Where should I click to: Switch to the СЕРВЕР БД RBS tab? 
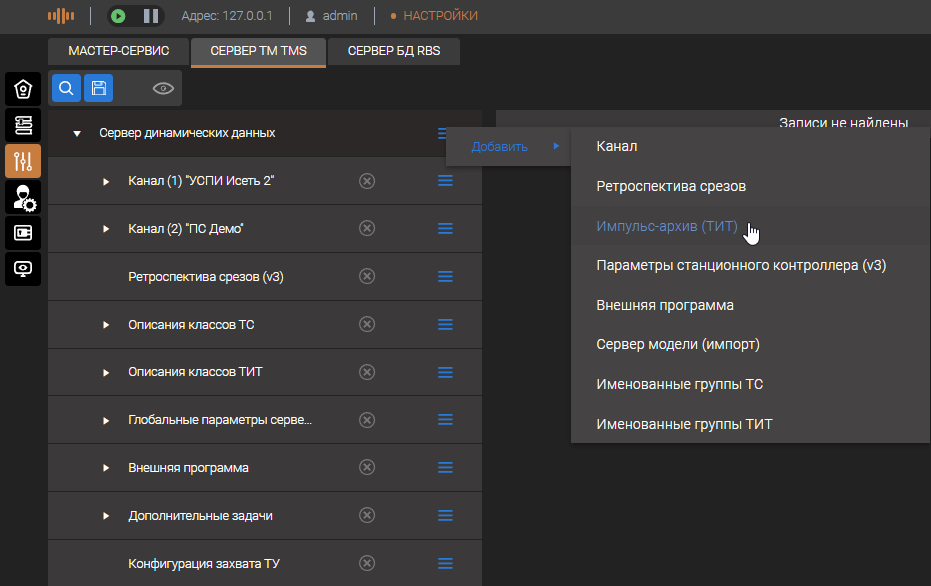point(394,51)
